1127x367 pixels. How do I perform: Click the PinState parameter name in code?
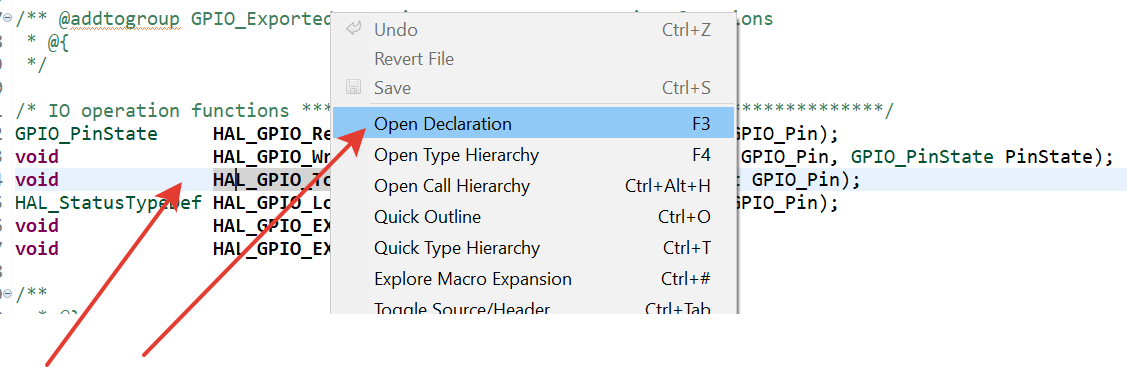coord(1046,157)
